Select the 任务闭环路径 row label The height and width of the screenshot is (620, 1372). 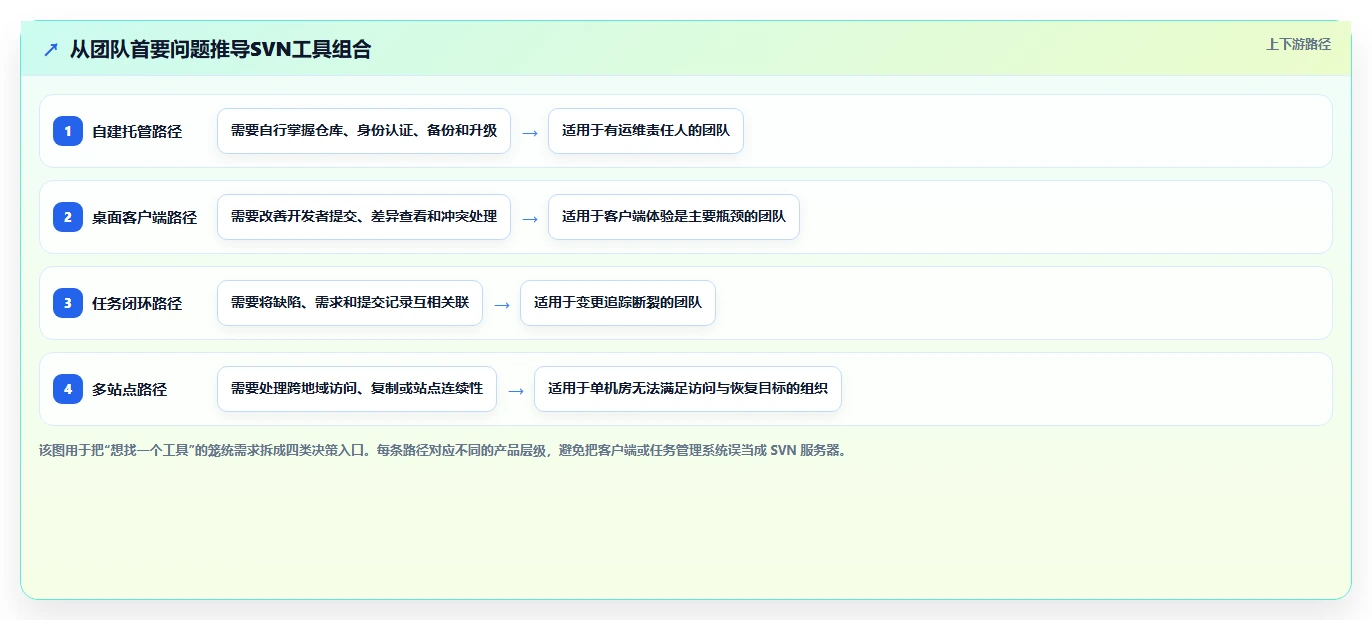[137, 303]
